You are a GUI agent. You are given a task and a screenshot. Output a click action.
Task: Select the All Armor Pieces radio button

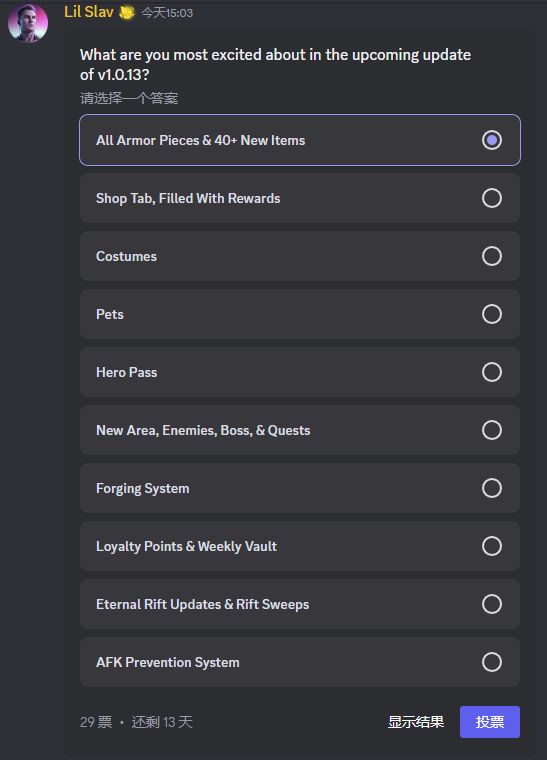click(492, 140)
